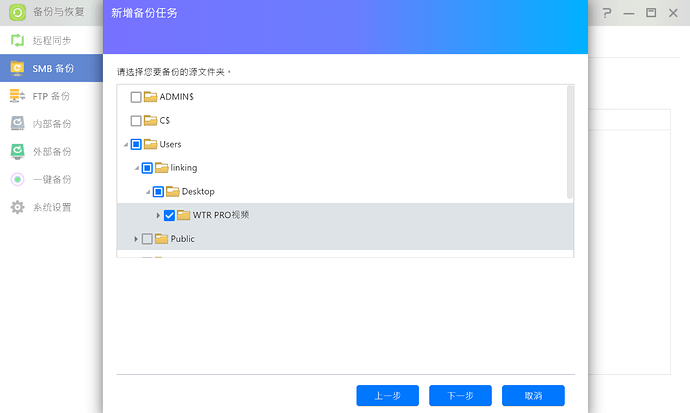
Task: Click the 外部备份 external backup icon
Action: click(x=17, y=151)
